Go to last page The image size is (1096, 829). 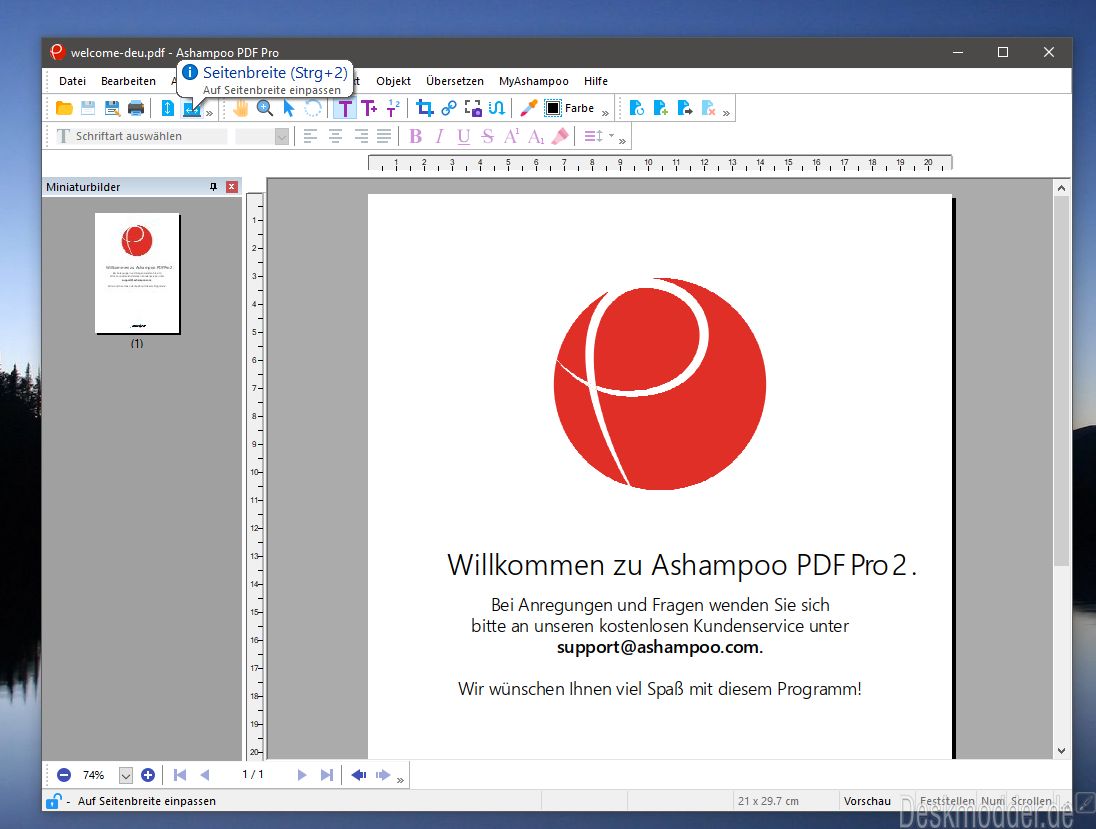click(326, 774)
